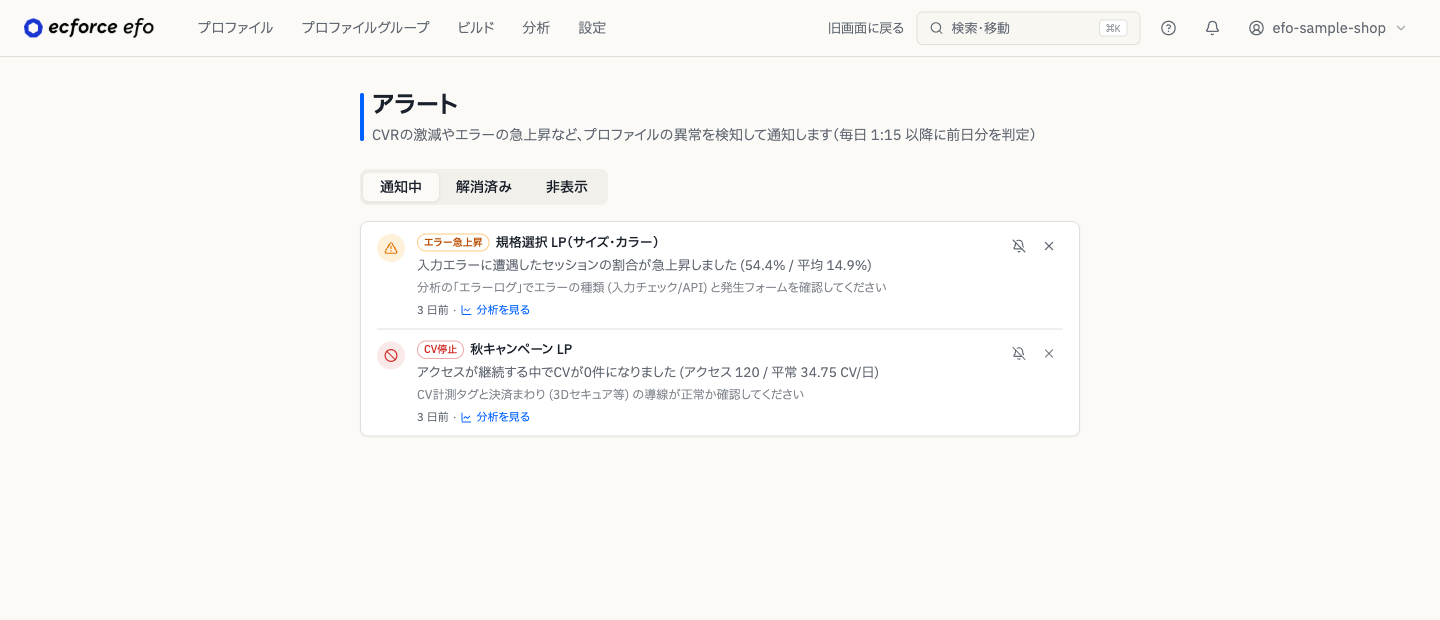Open the ecforce efo logo home
1440x620 pixels.
[x=89, y=28]
